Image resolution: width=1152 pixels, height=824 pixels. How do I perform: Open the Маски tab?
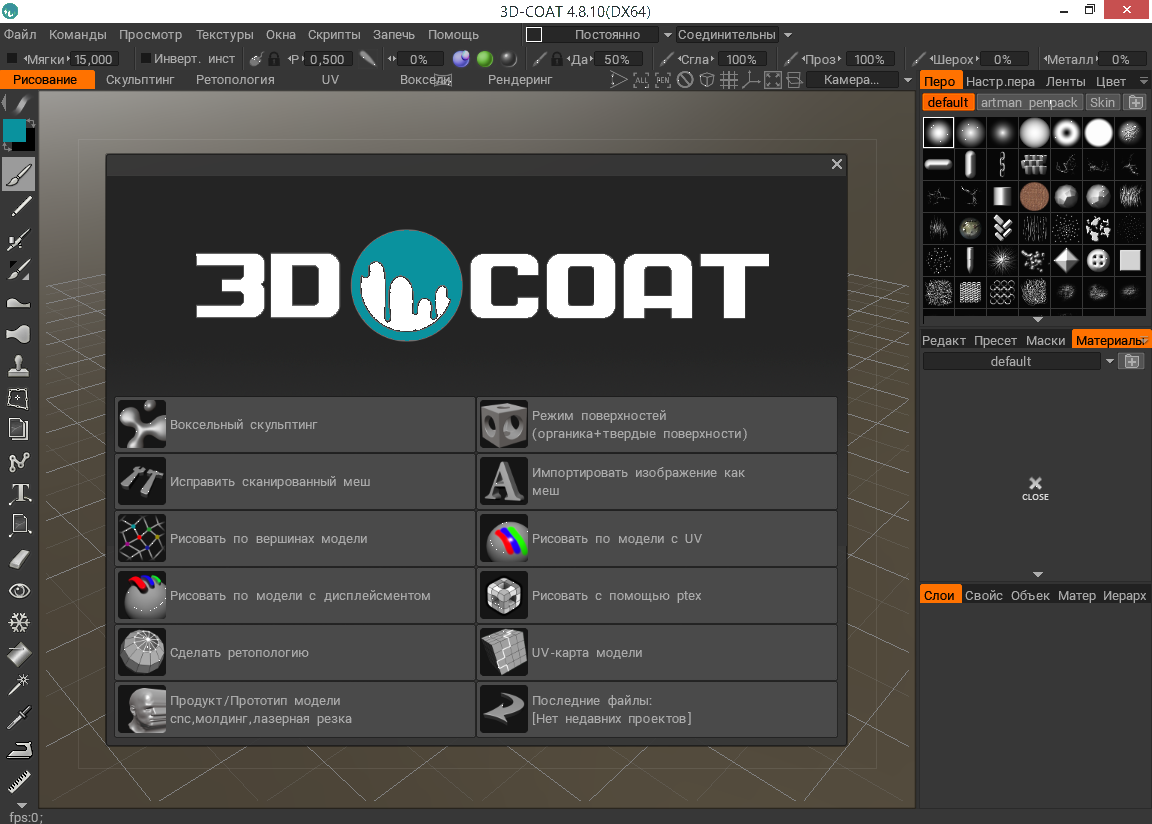pos(1045,340)
